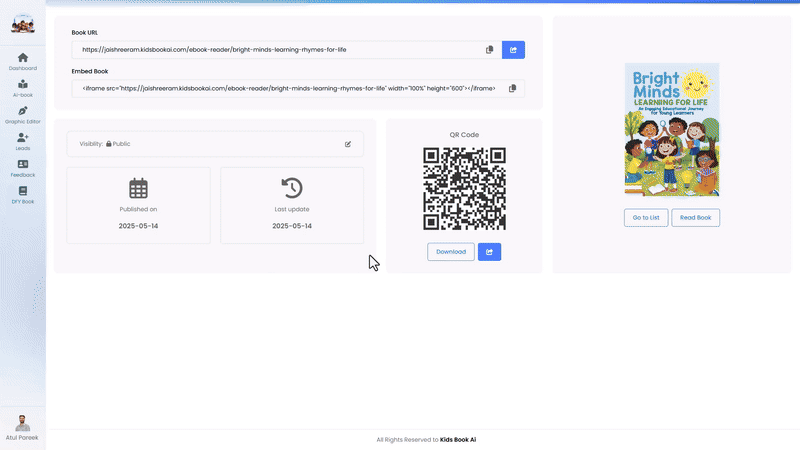800x450 pixels.
Task: Click the Last update history icon
Action: pos(292,188)
